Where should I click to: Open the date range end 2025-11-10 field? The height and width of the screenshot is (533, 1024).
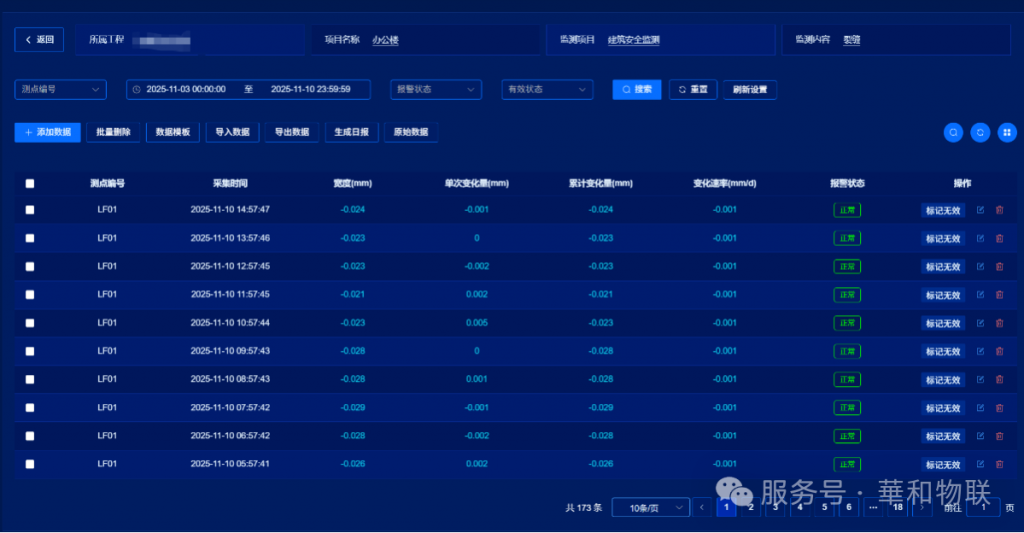pyautogui.click(x=311, y=89)
